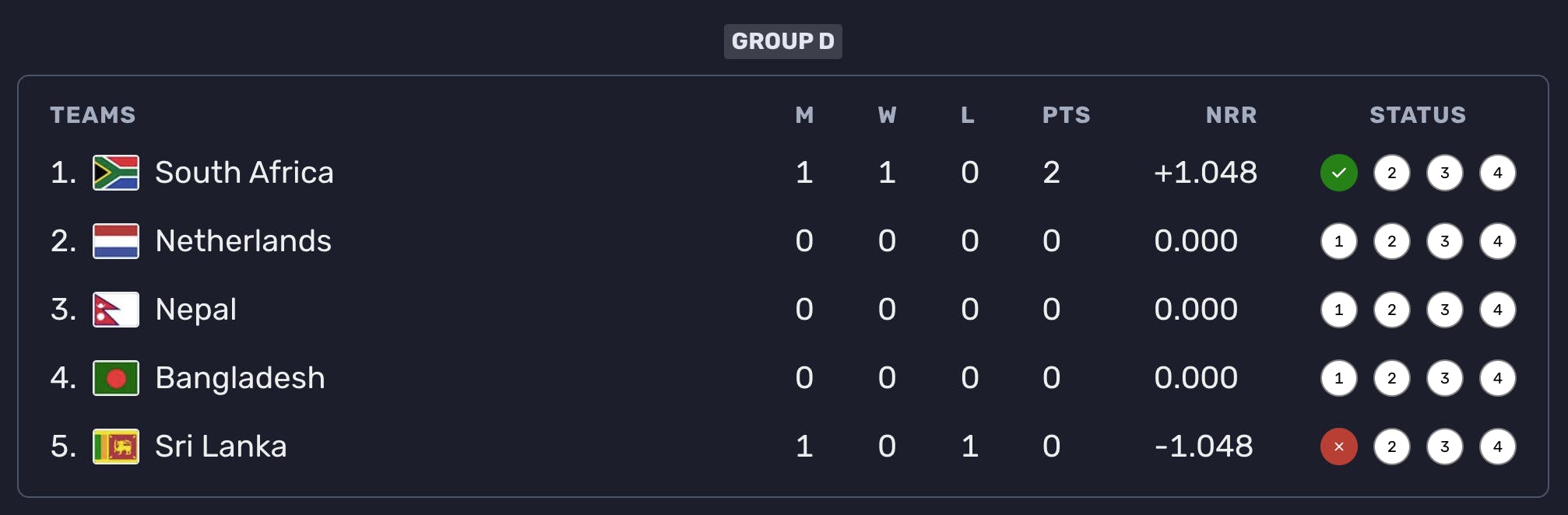The width and height of the screenshot is (1568, 515).
Task: Select match 3 status circle for Bangladesh
Action: pyautogui.click(x=1444, y=378)
